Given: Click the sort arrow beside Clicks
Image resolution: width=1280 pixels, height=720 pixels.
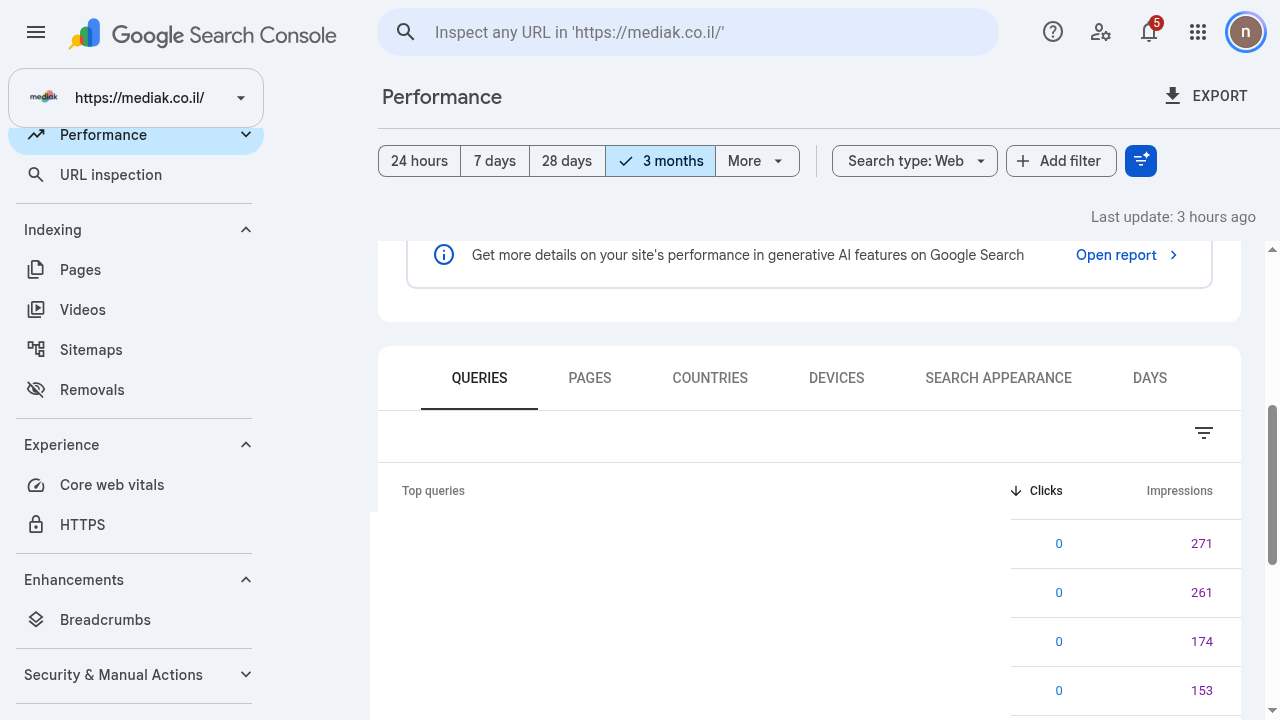Looking at the screenshot, I should tap(1016, 491).
